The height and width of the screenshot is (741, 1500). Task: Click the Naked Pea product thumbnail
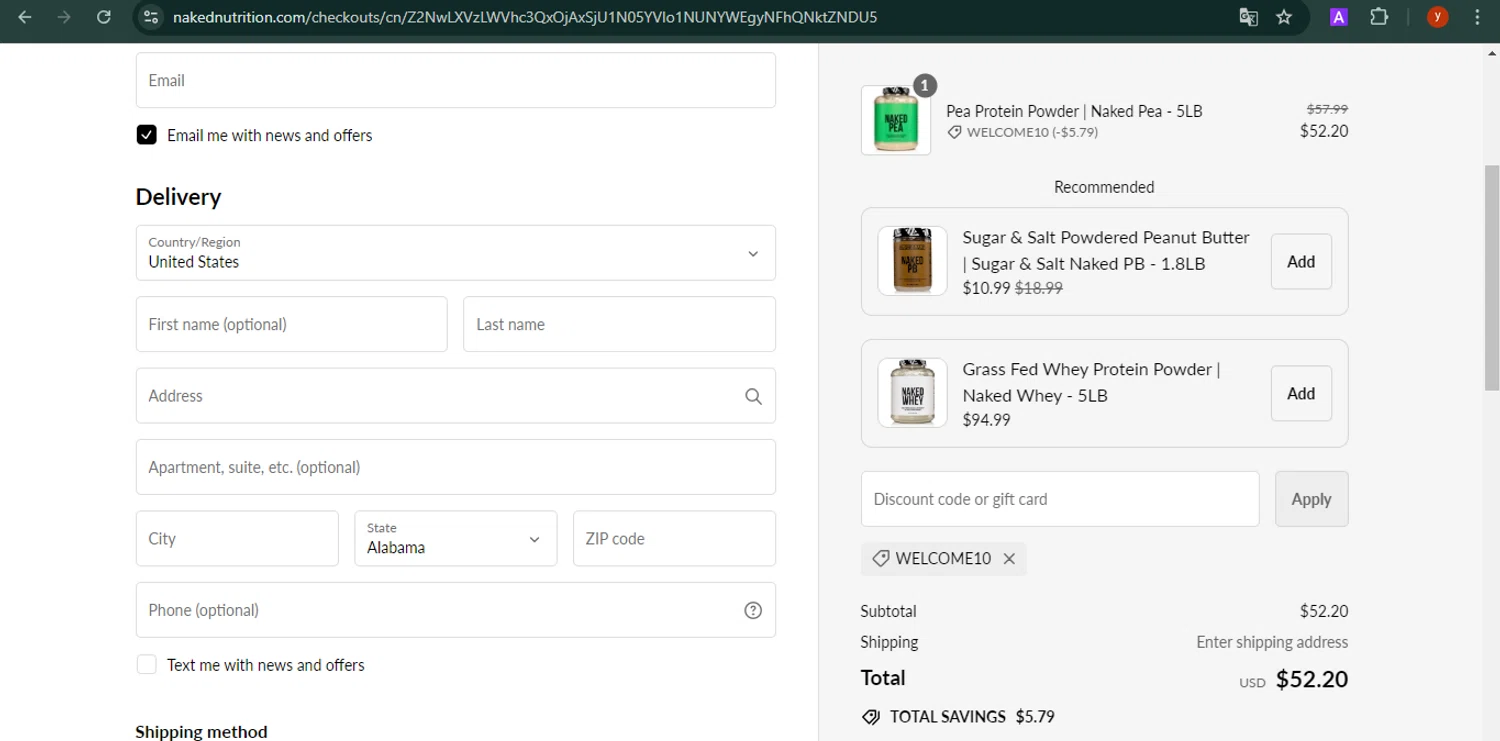click(895, 121)
